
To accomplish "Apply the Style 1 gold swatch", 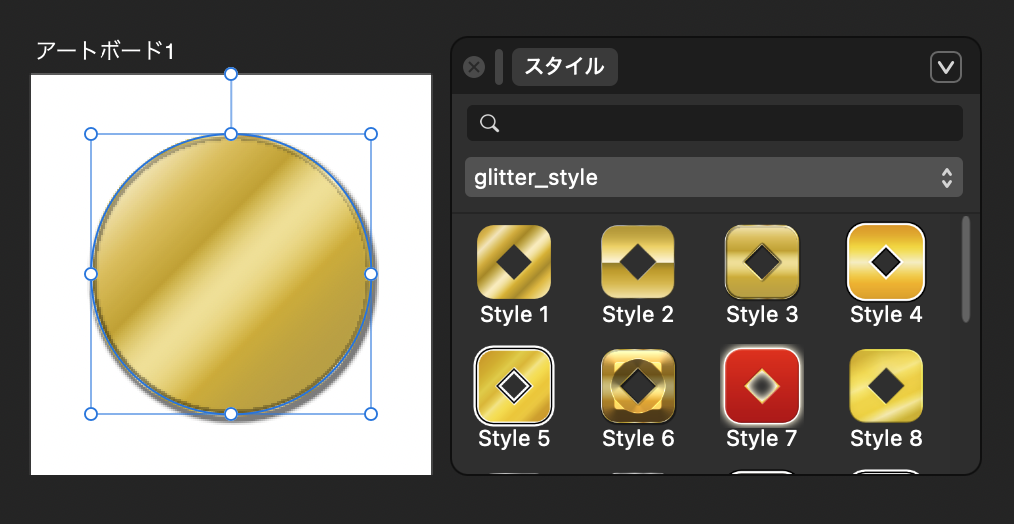I will coord(513,262).
